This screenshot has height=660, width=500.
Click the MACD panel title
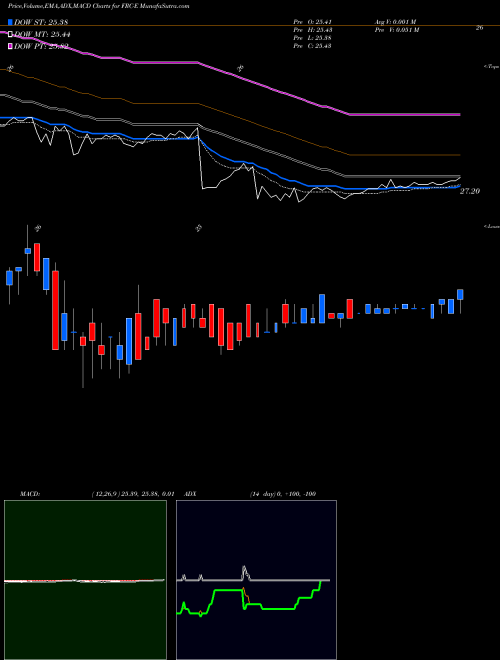(29, 494)
